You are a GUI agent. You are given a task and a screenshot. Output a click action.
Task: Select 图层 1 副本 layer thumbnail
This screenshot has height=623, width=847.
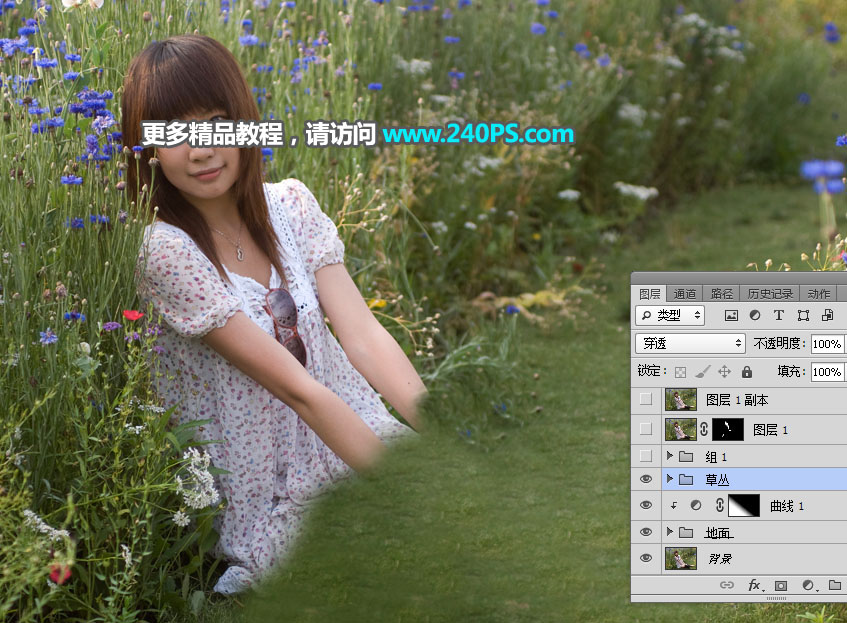680,400
